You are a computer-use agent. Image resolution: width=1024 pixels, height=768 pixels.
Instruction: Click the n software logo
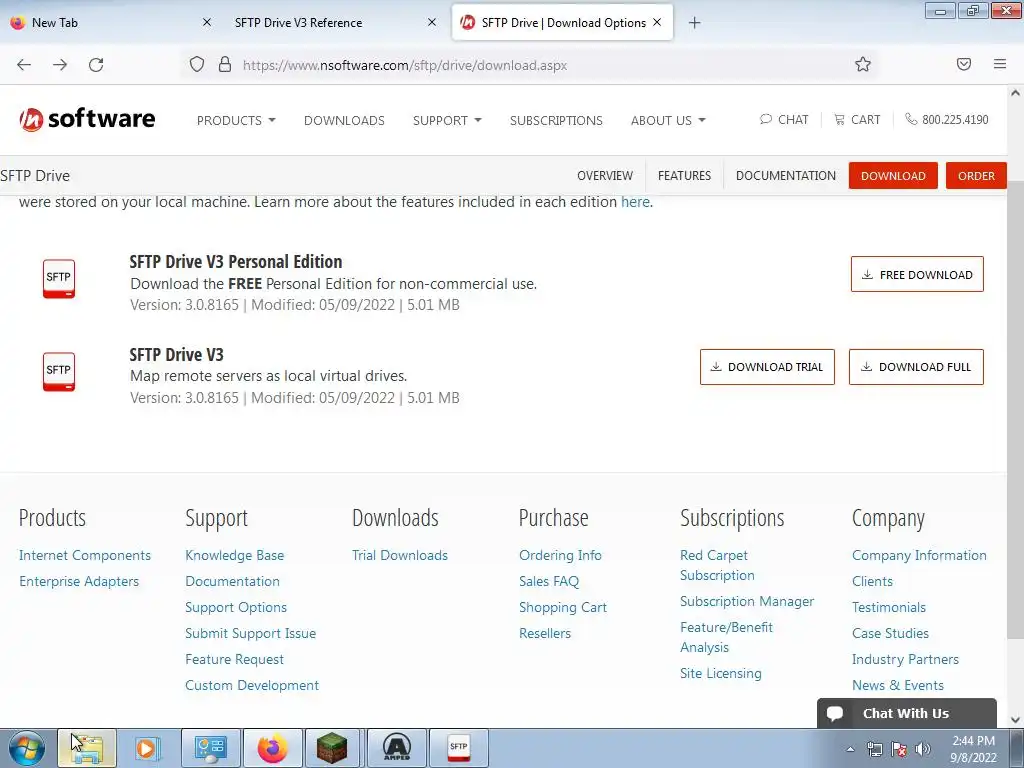[x=87, y=120]
